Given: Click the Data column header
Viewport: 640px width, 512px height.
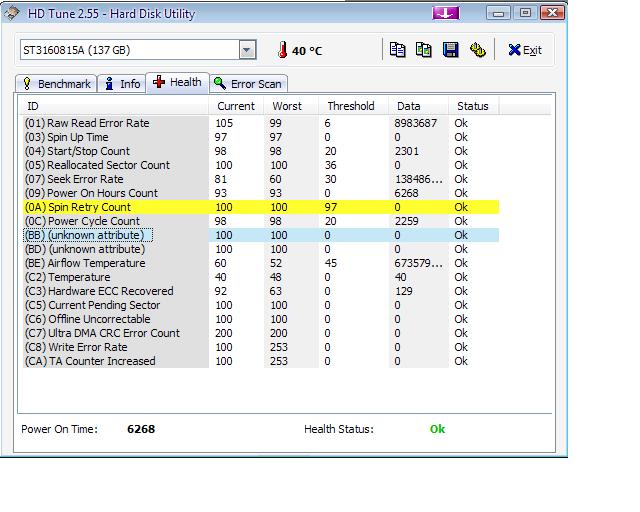Looking at the screenshot, I should coord(418,106).
